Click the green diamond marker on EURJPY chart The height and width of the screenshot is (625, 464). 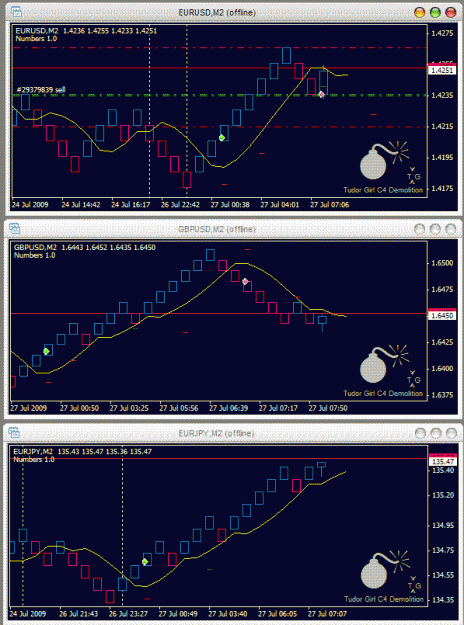coord(145,562)
